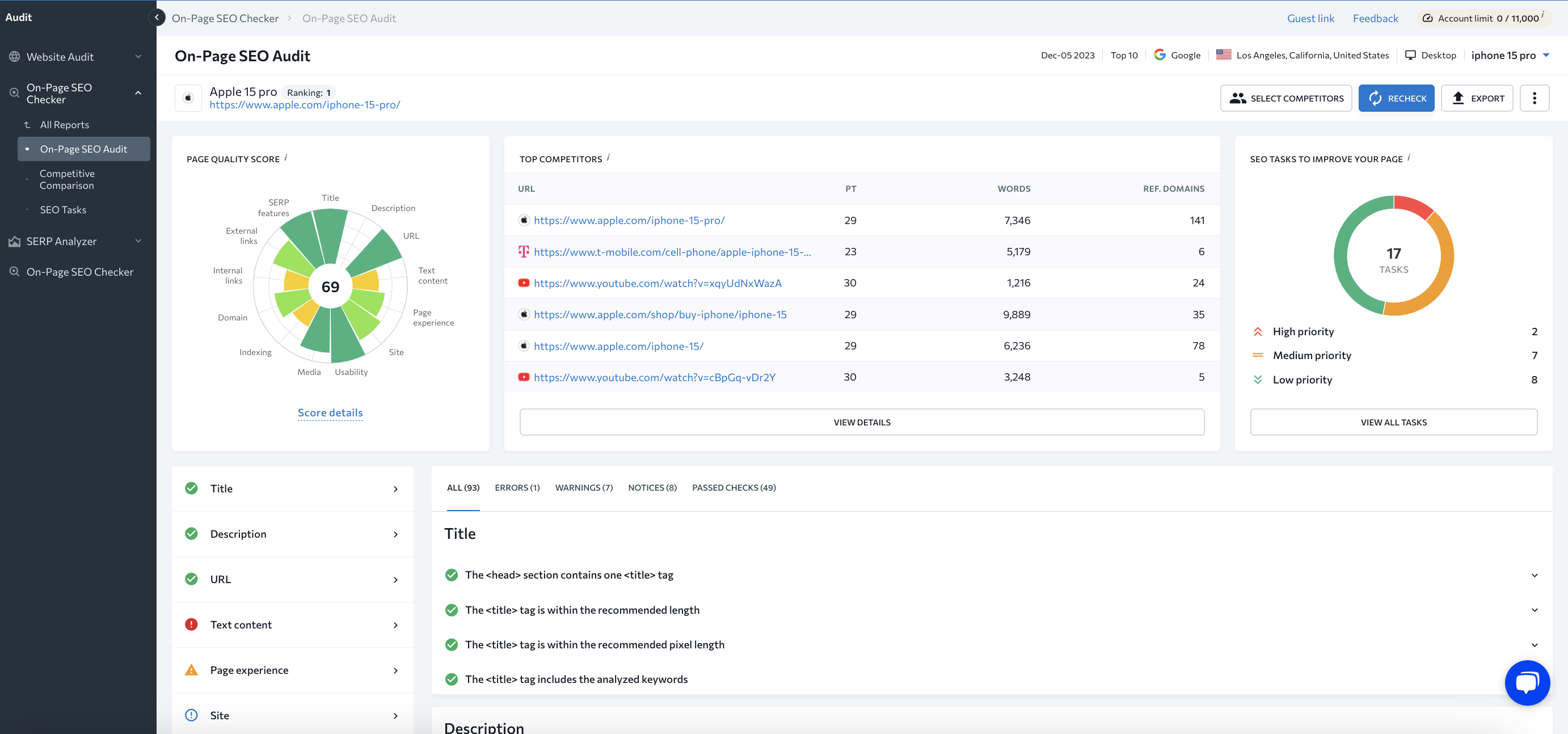Click the SERP Analyzer chart icon

point(15,241)
